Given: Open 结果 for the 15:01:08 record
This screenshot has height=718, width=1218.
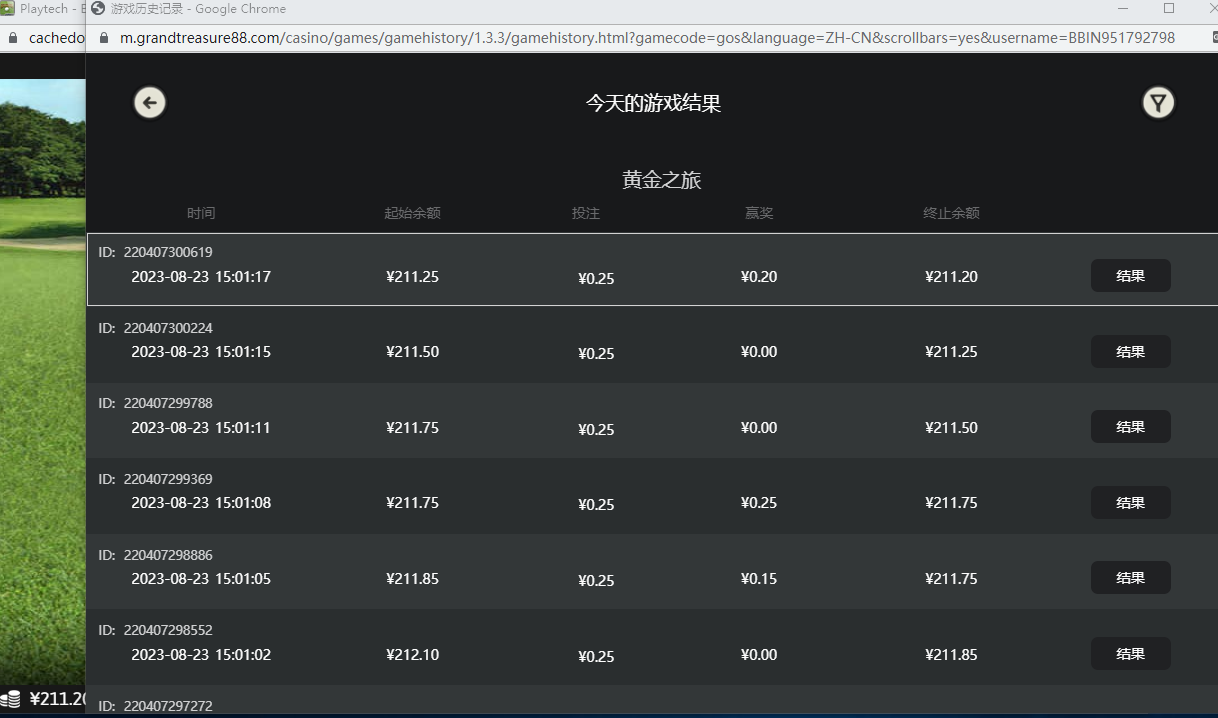Looking at the screenshot, I should tap(1130, 502).
